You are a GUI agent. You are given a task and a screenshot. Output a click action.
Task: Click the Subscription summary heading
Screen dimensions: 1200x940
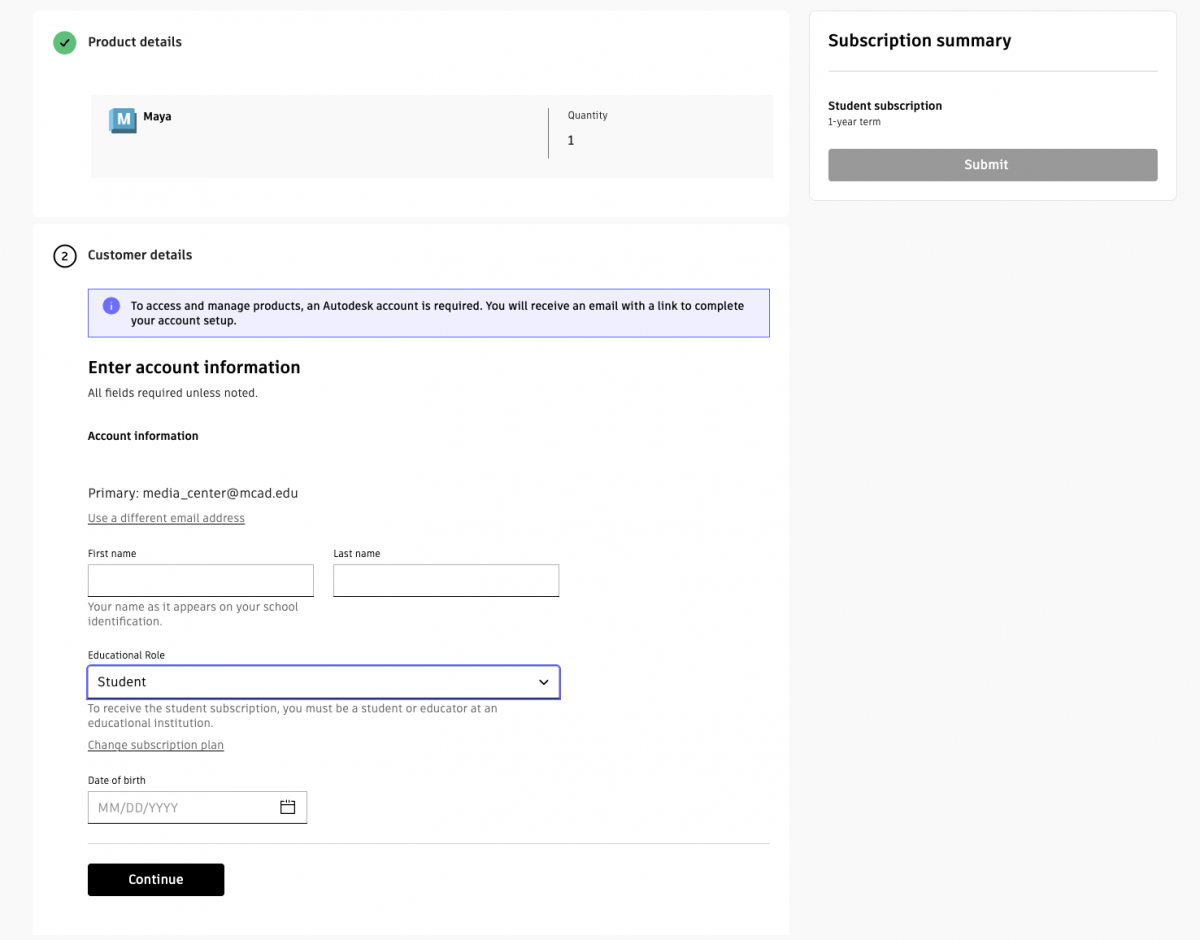pyautogui.click(x=919, y=41)
